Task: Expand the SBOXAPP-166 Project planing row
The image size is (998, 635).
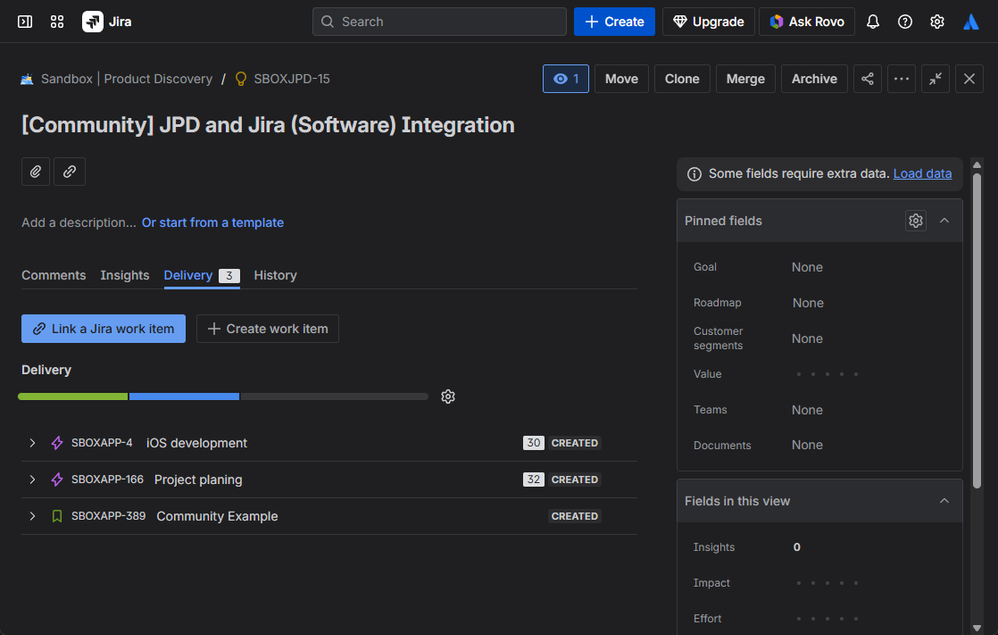Action: (x=32, y=480)
